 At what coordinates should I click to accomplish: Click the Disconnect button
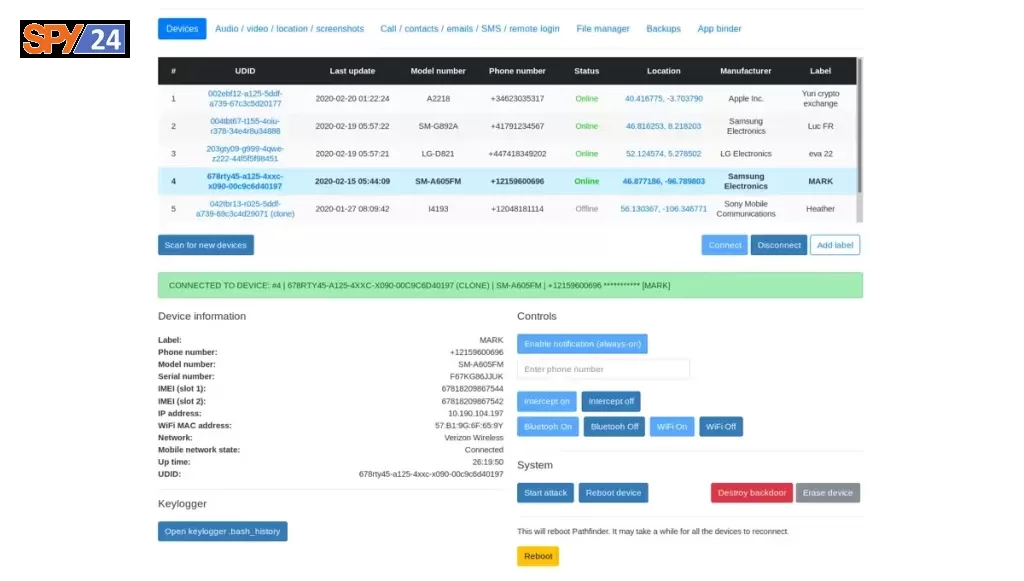click(778, 245)
